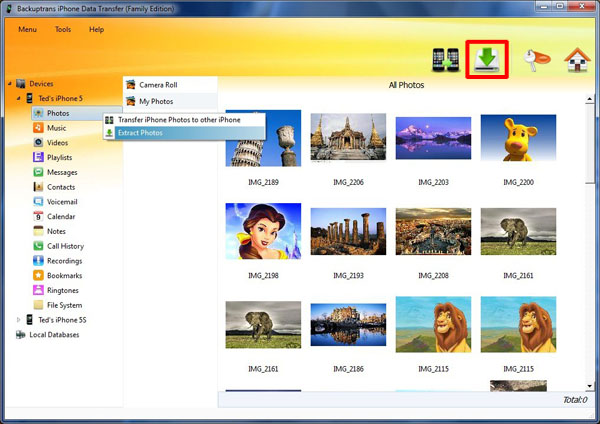Screen dimensions: 600x424
Task: Select the Contacts label in tree
Action: click(x=61, y=187)
